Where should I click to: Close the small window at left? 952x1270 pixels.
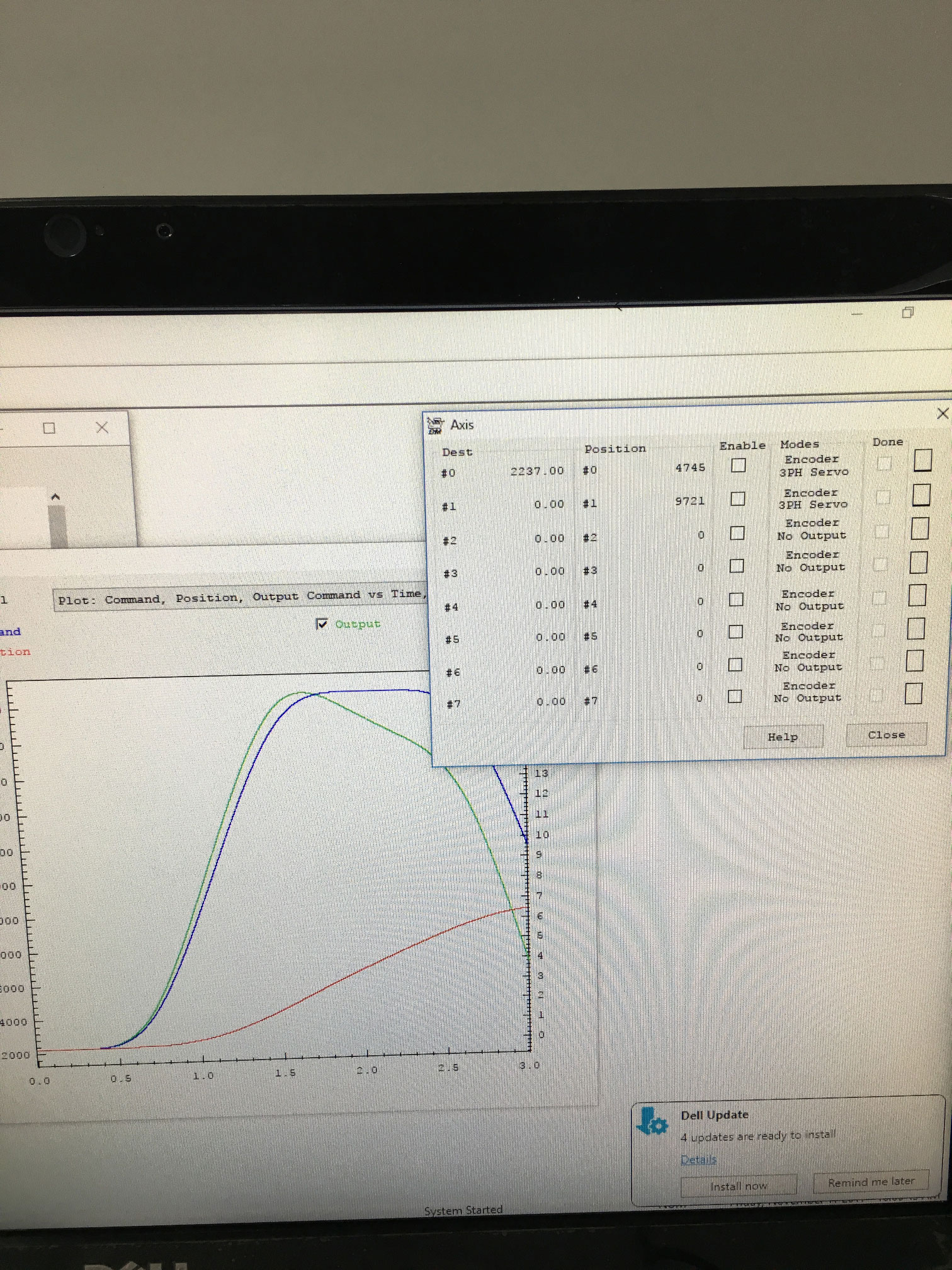pyautogui.click(x=102, y=428)
